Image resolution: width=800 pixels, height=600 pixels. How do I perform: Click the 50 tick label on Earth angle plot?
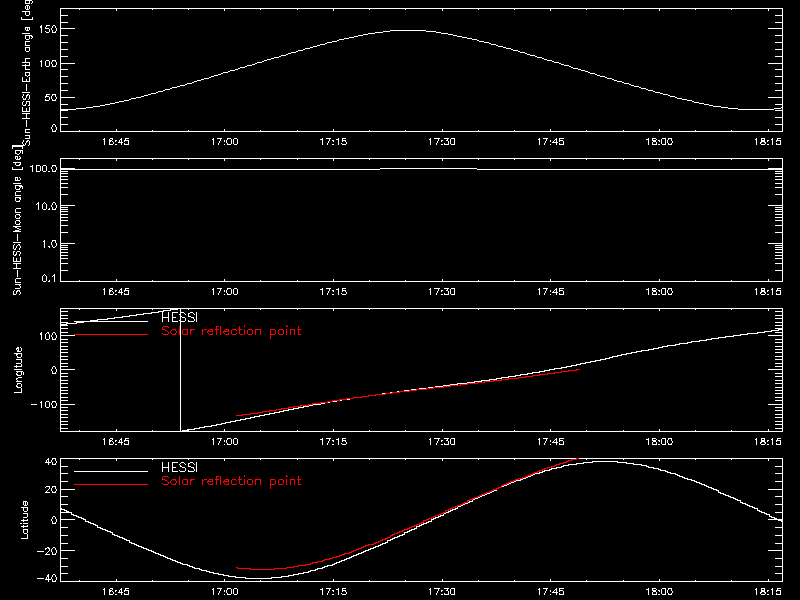coord(51,98)
